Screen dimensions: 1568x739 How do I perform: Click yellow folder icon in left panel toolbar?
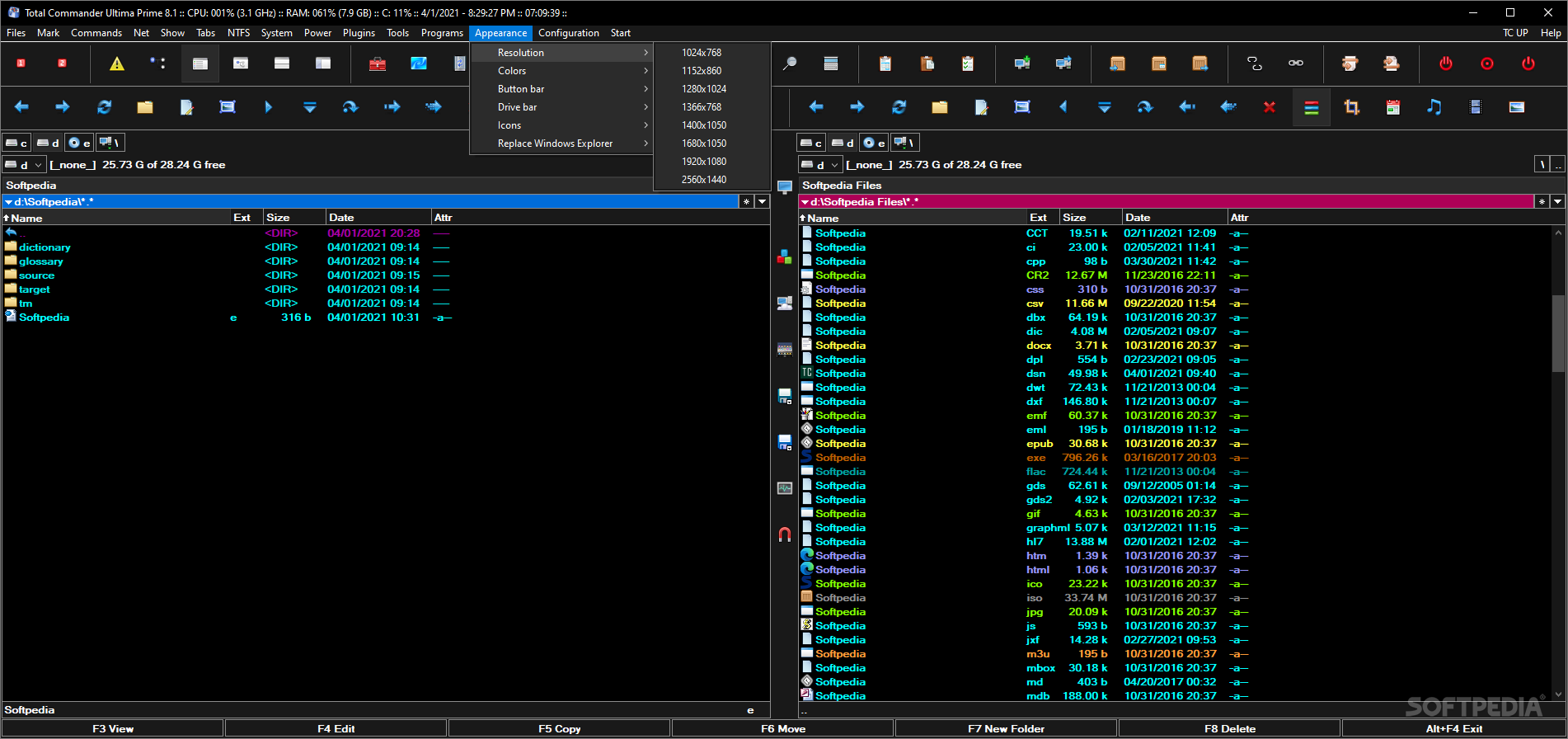(145, 107)
